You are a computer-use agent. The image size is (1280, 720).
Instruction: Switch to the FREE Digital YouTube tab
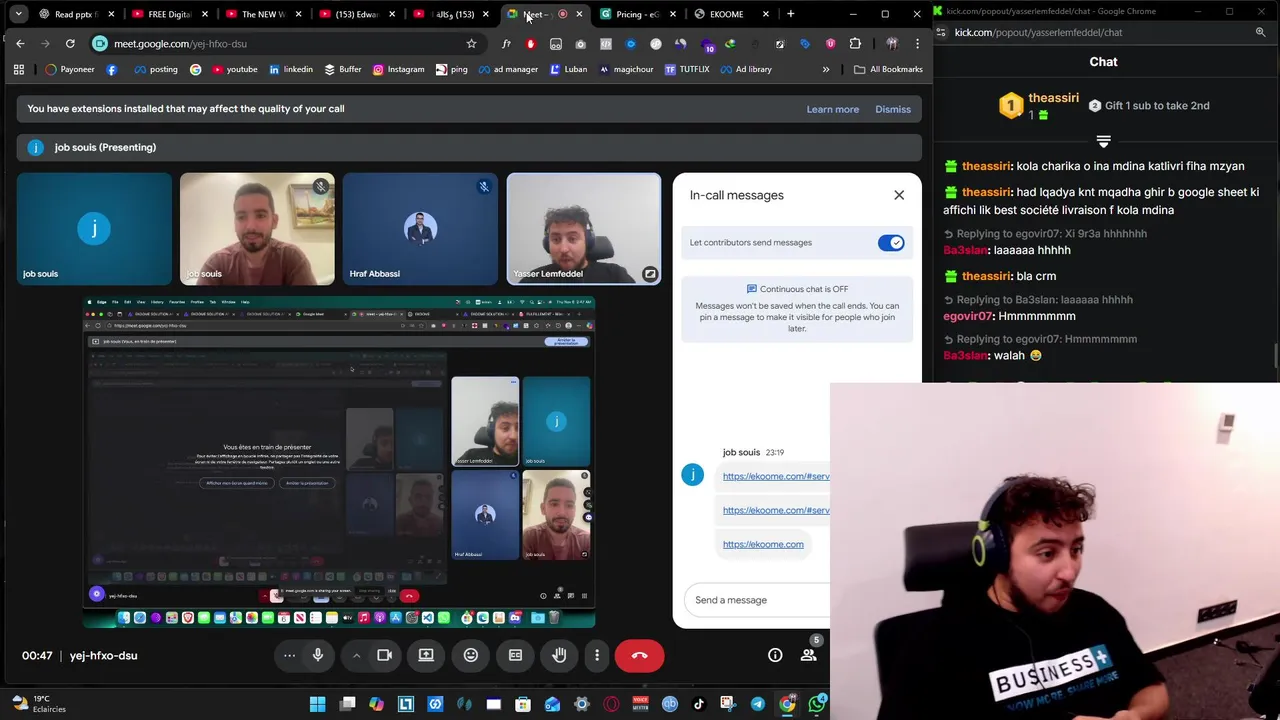pyautogui.click(x=168, y=14)
